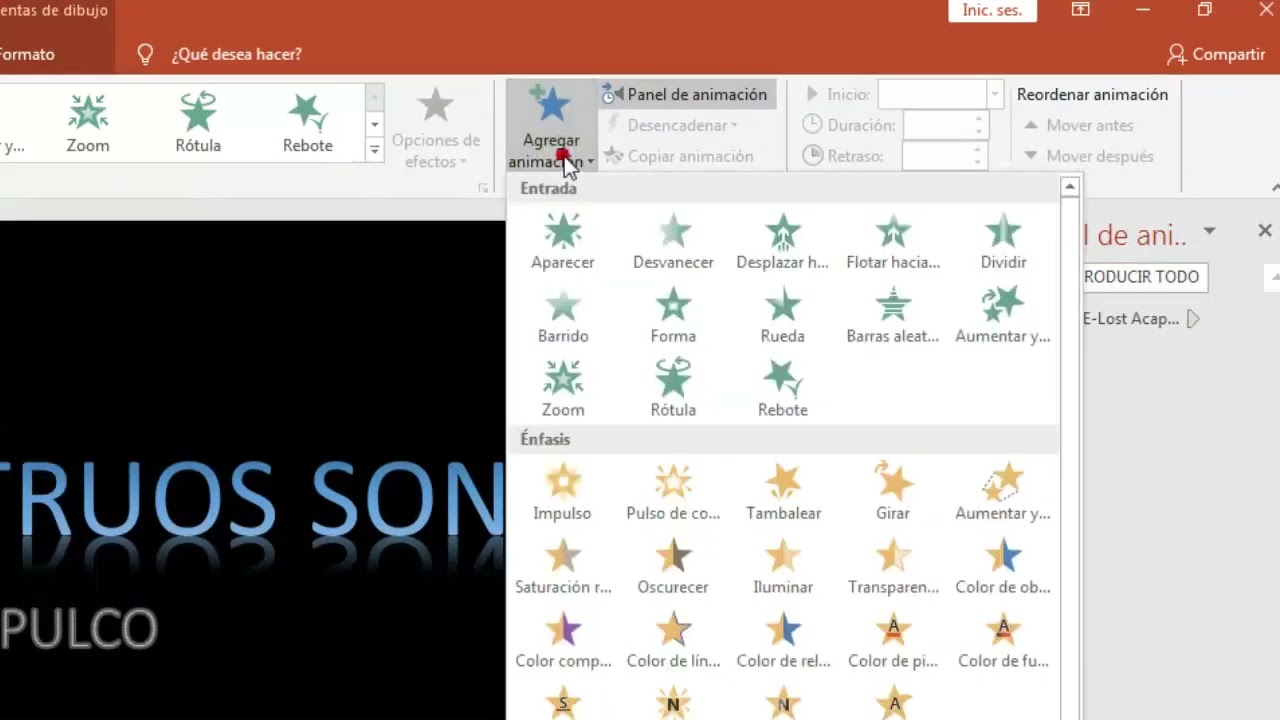Click the lightbulb Tell Me icon
The height and width of the screenshot is (720, 1280).
click(x=145, y=54)
